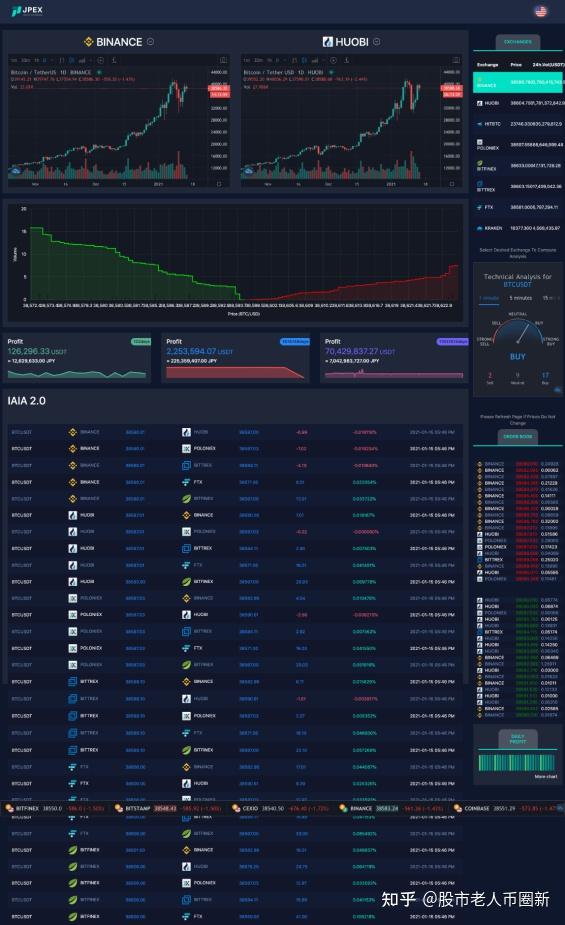Open the ORDER BOOK tab

tap(517, 437)
